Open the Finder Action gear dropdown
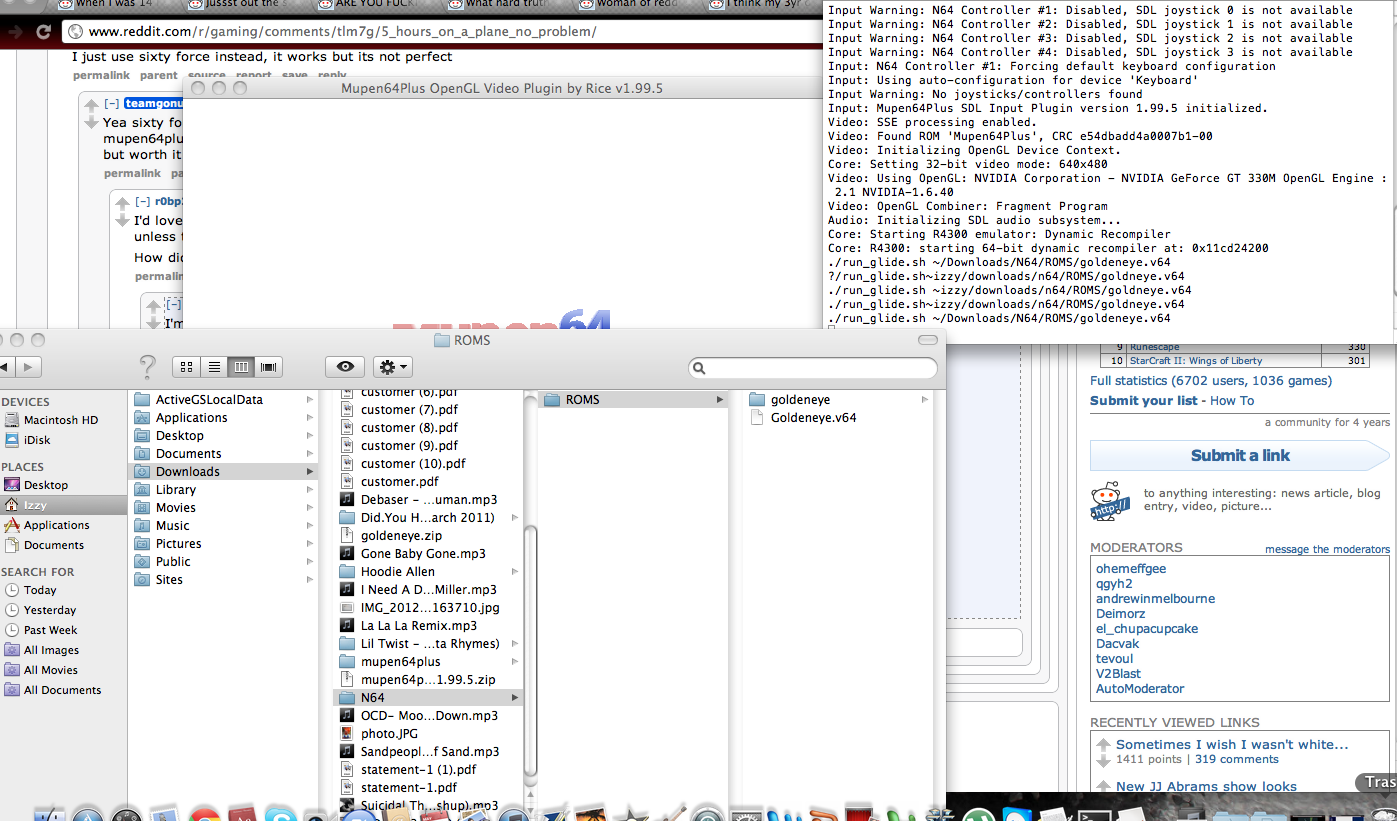 pos(392,367)
